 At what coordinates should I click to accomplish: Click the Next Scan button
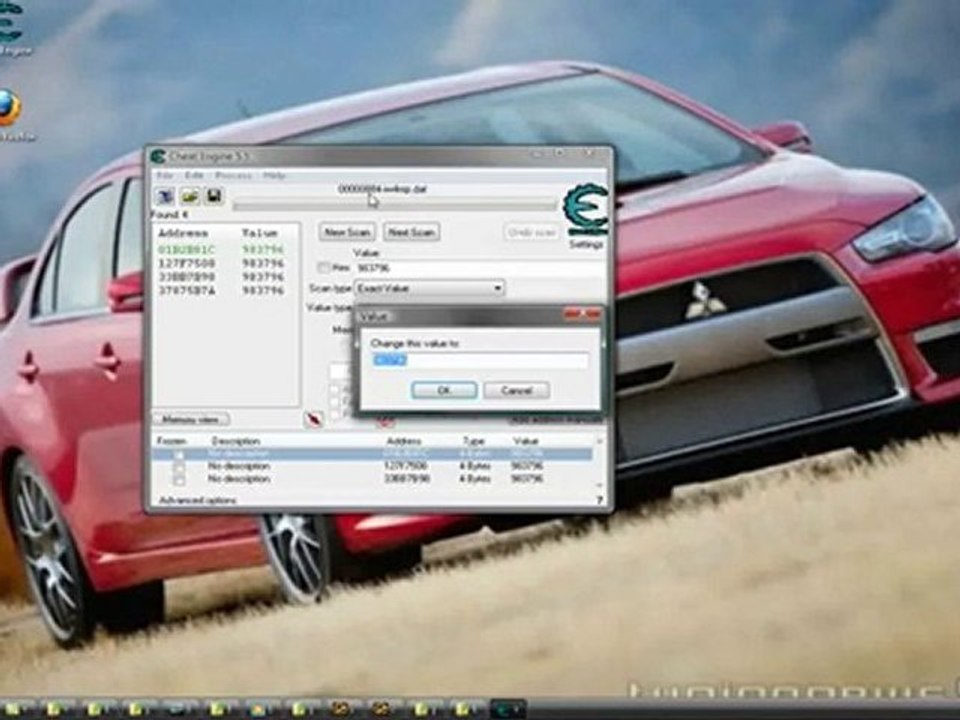pyautogui.click(x=411, y=232)
